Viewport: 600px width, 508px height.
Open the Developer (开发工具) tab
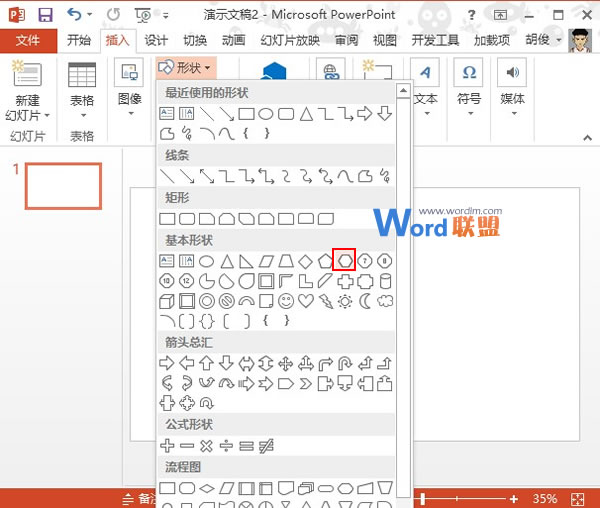click(x=435, y=40)
